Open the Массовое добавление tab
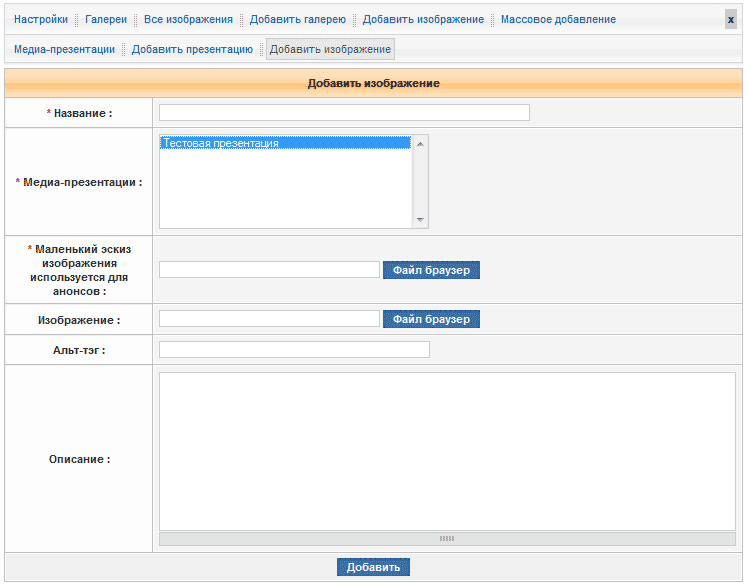Screen dimensions: 747x587 (x=558, y=19)
